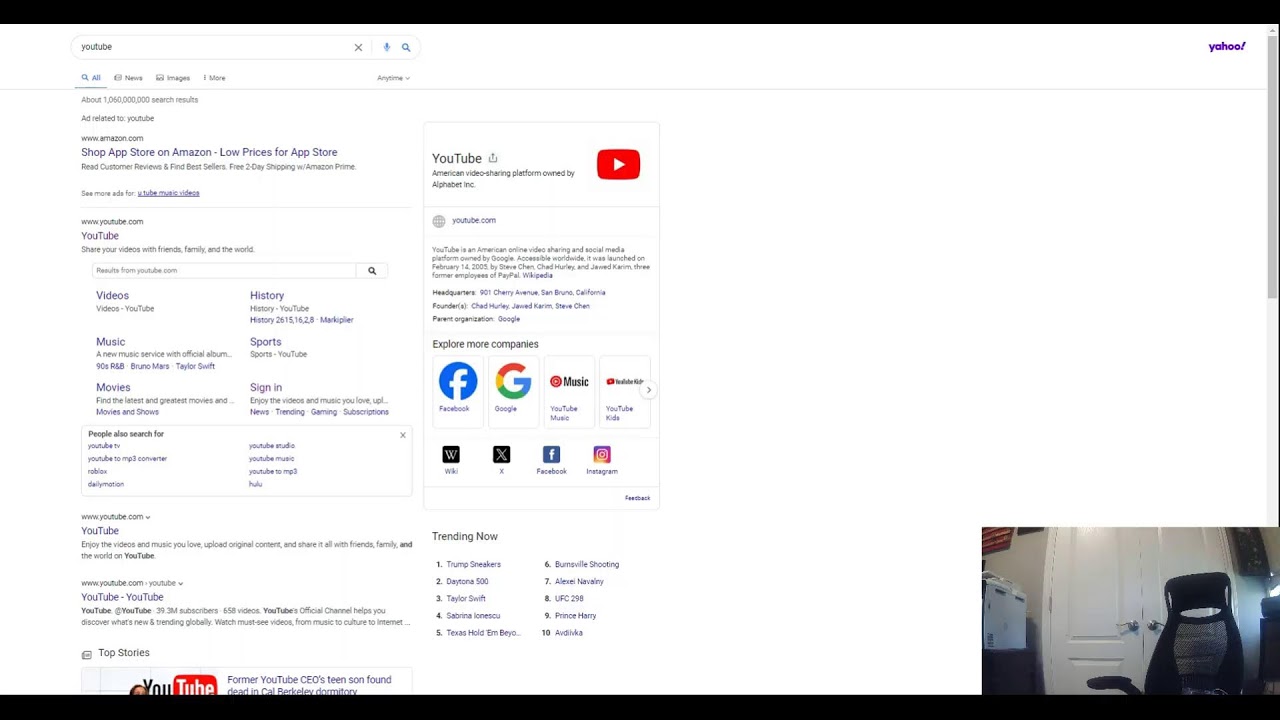Click the Results from youtube.com input

click(x=224, y=271)
